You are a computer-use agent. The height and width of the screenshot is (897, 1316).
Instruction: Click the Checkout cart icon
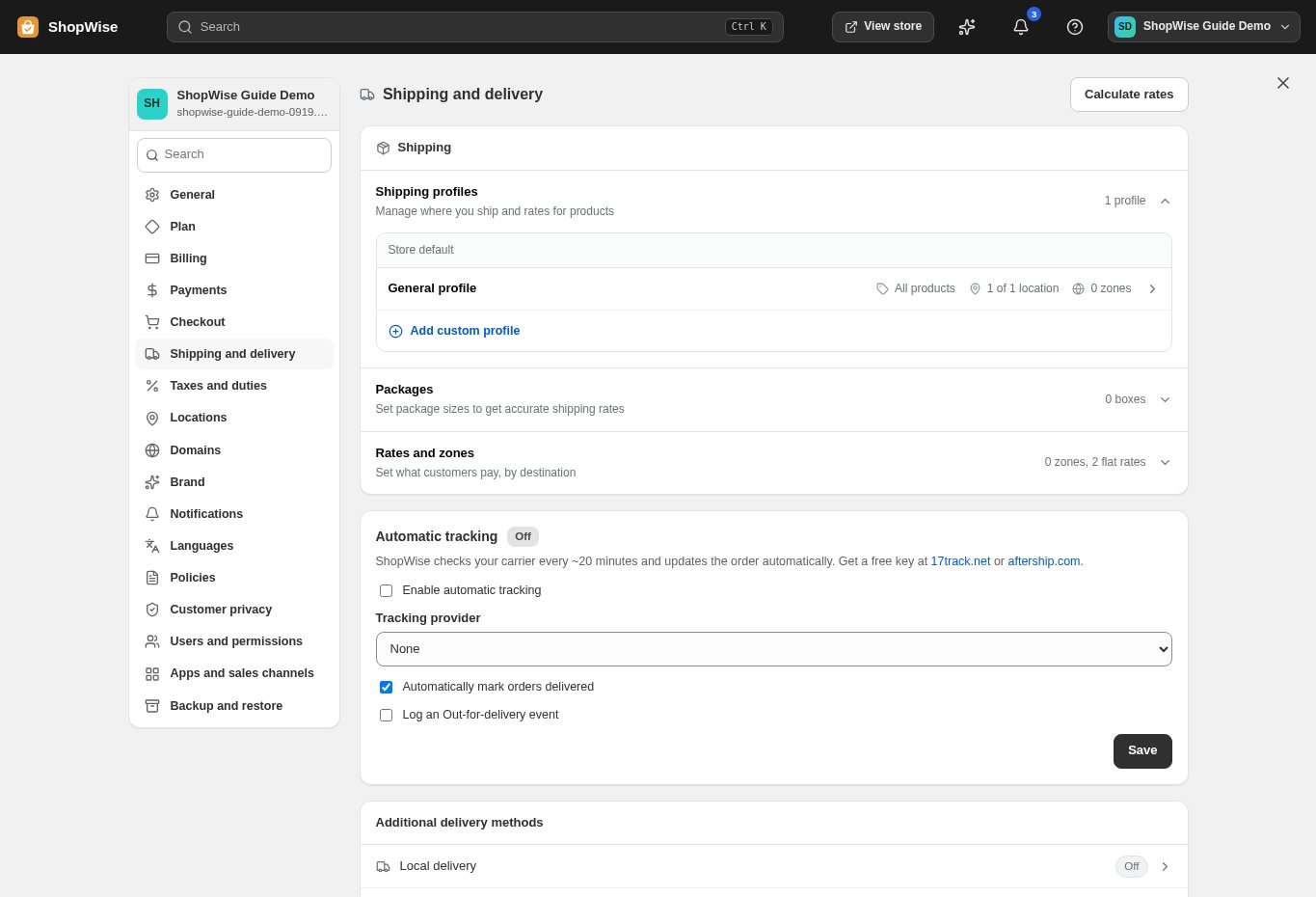(x=152, y=322)
